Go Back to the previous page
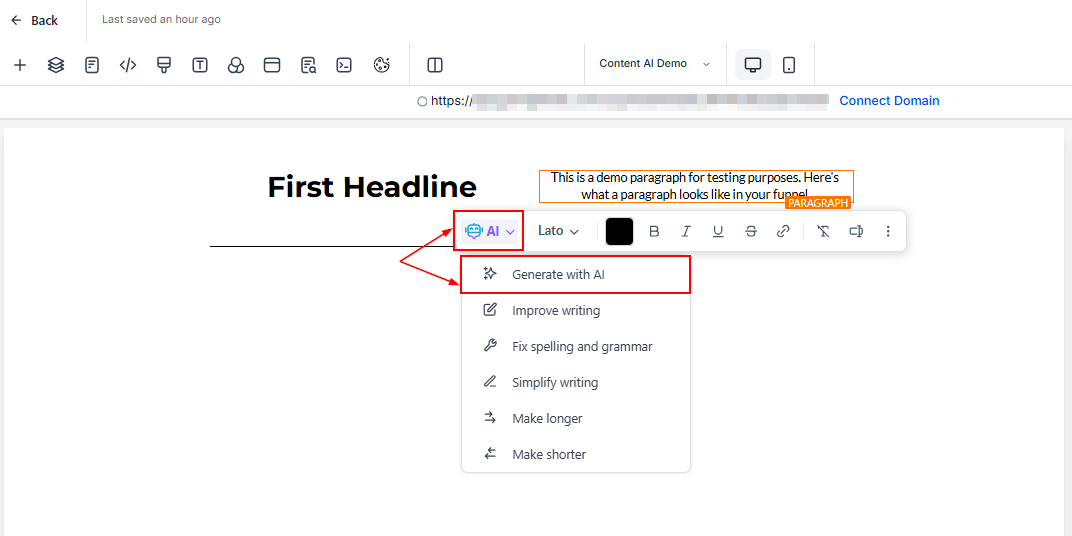Image resolution: width=1072 pixels, height=536 pixels. pyautogui.click(x=35, y=20)
